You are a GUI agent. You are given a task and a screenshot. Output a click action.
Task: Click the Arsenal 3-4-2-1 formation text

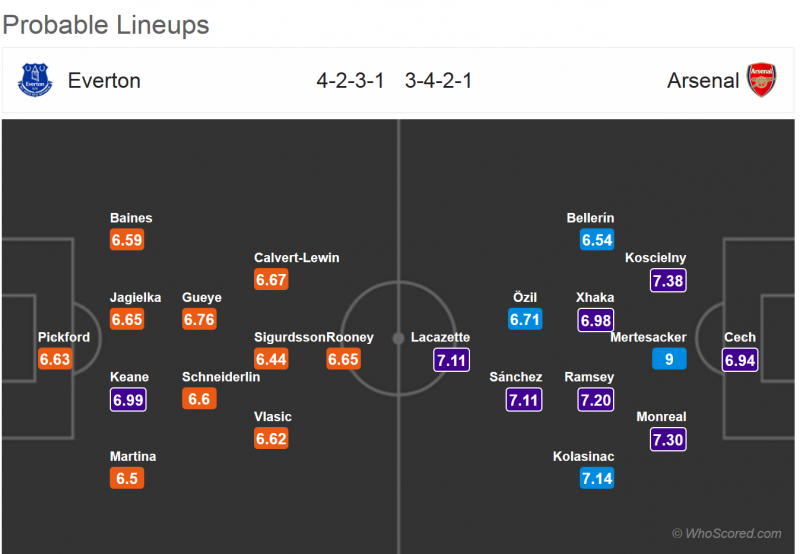439,80
